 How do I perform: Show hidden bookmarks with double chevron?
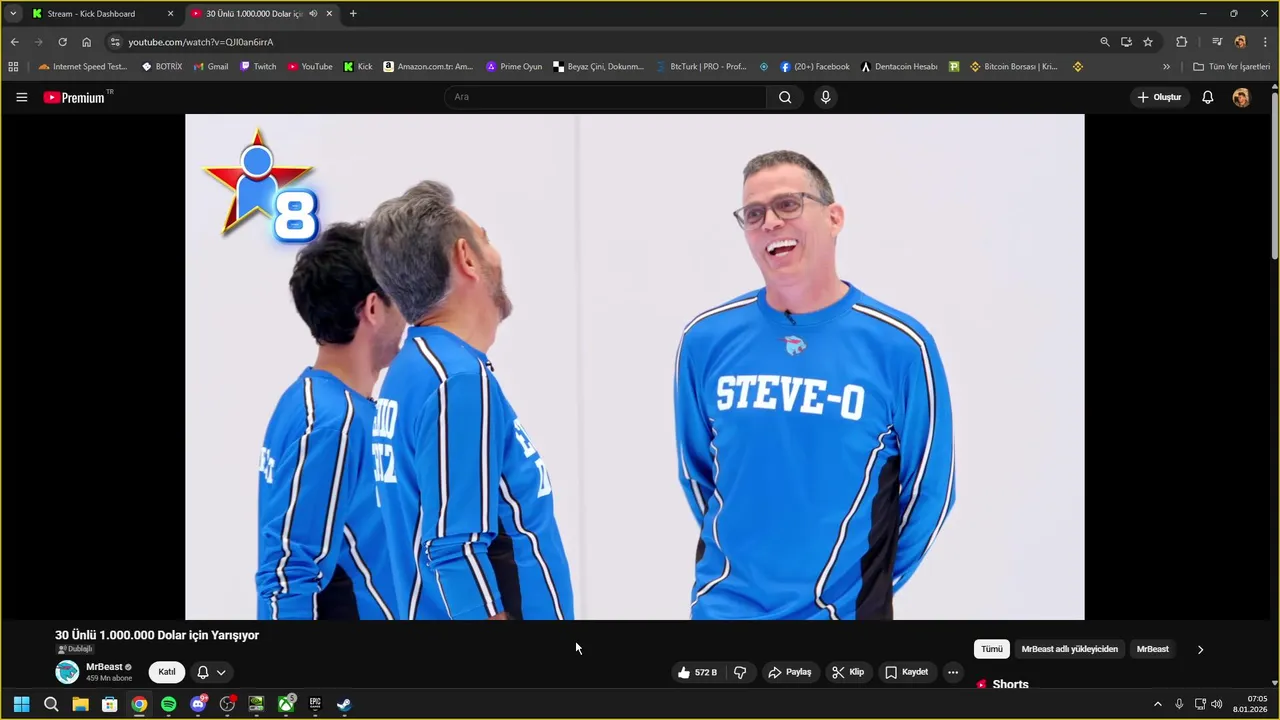click(1166, 67)
